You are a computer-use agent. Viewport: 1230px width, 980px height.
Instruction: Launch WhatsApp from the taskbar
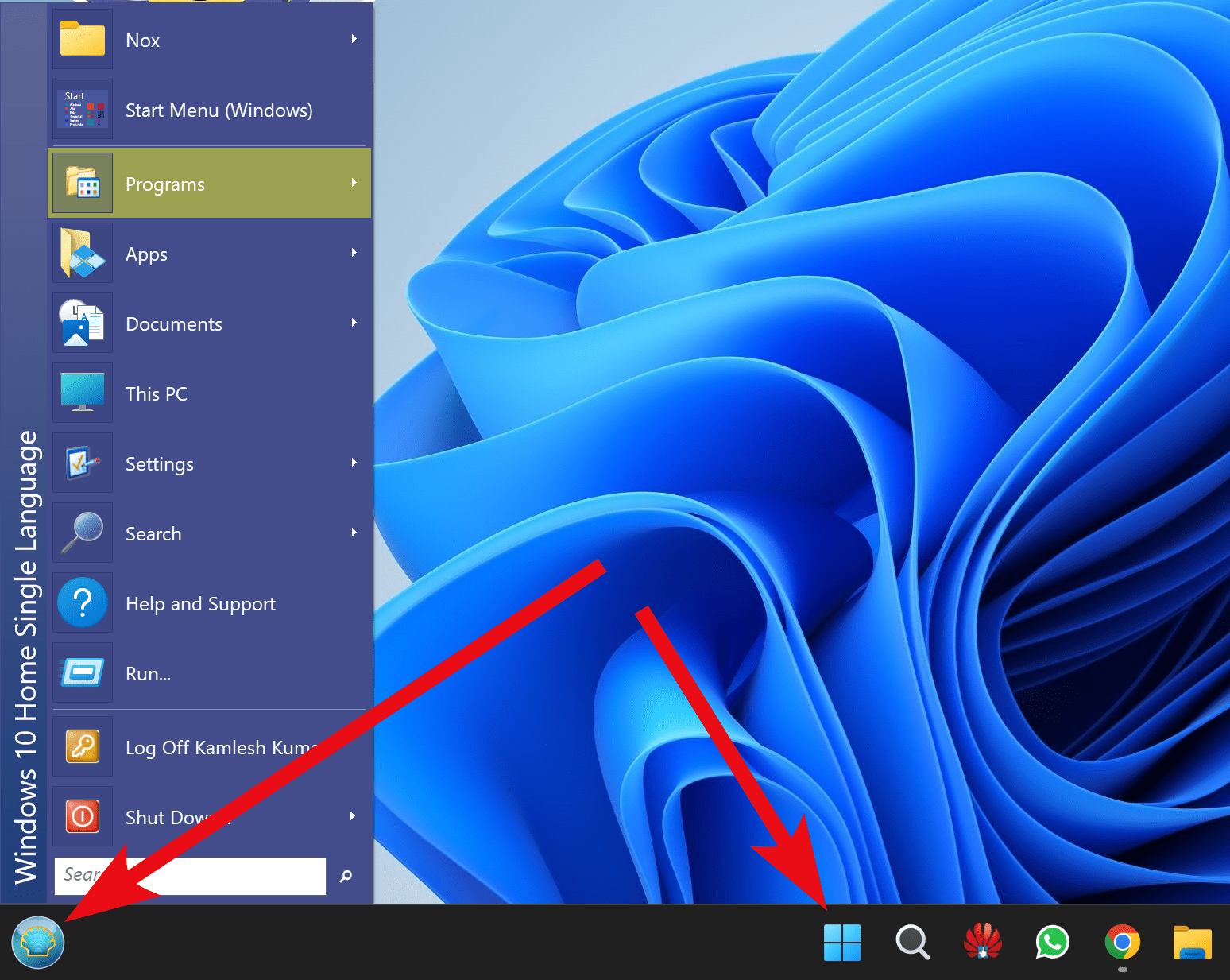(1052, 943)
